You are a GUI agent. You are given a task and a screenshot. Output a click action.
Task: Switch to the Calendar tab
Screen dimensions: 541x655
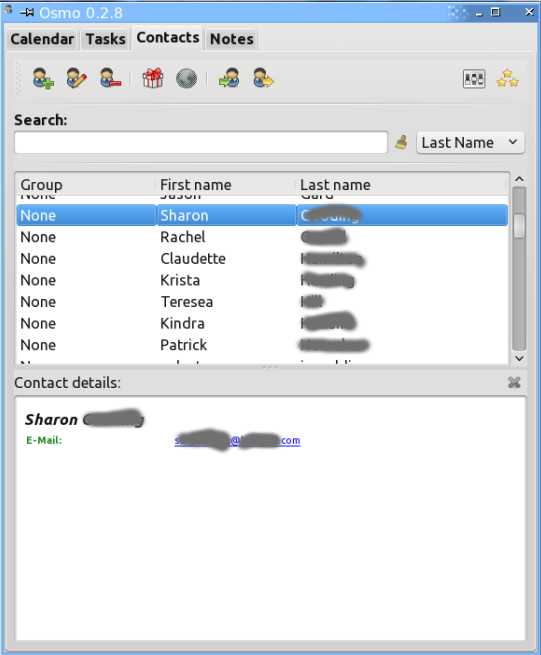pos(42,39)
